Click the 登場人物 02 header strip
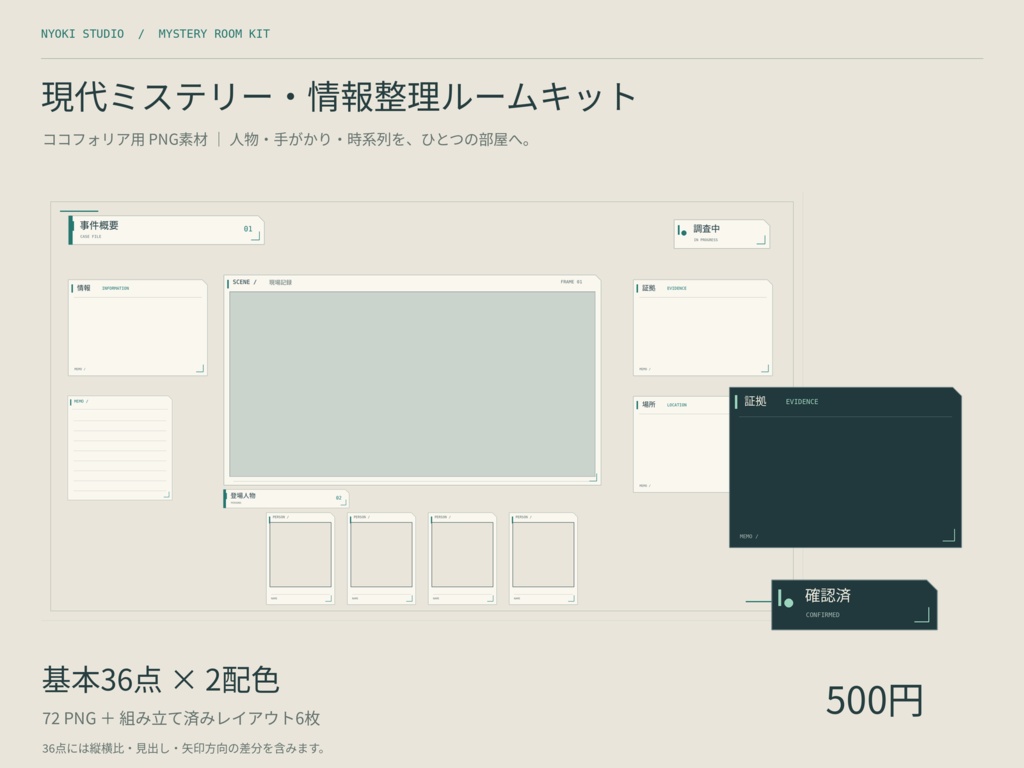This screenshot has width=1024, height=768. [x=286, y=499]
